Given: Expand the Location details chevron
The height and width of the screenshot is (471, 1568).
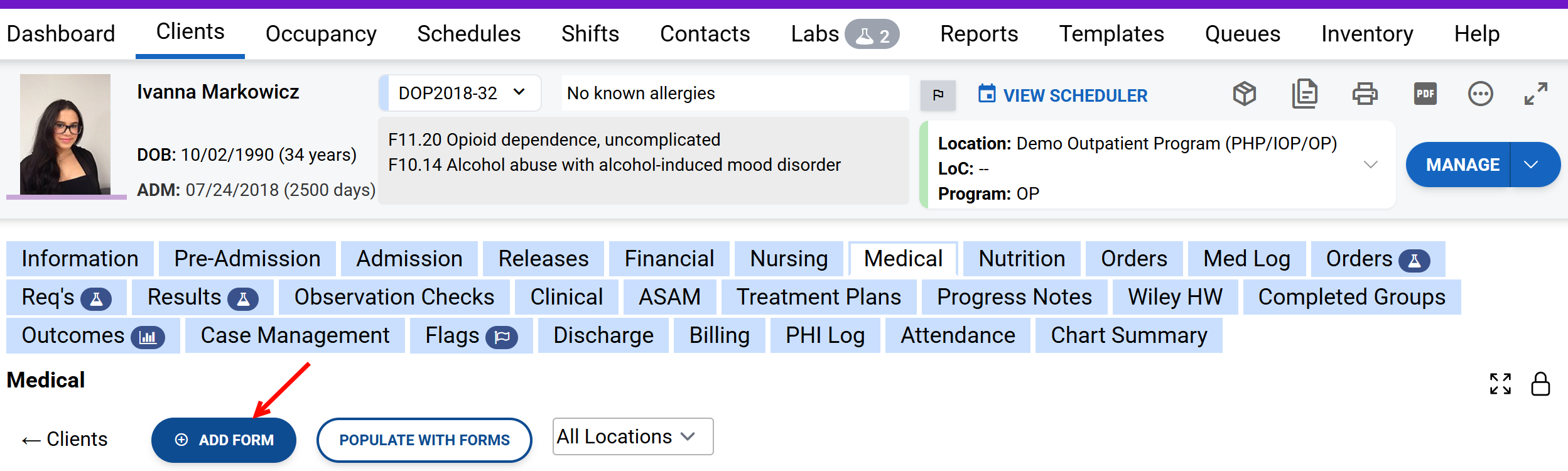Looking at the screenshot, I should coord(1371,165).
